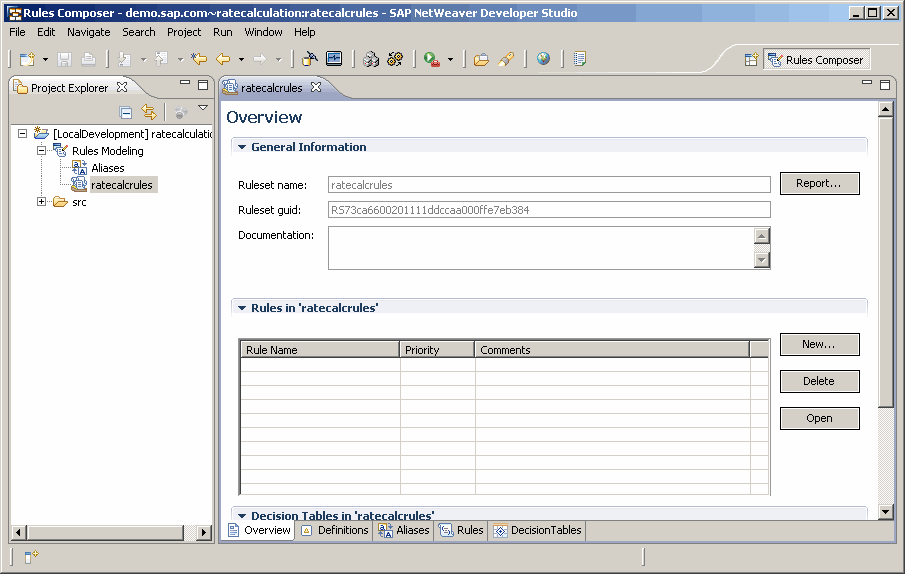The image size is (905, 574).
Task: Click the gears toolbar icon
Action: (395, 59)
